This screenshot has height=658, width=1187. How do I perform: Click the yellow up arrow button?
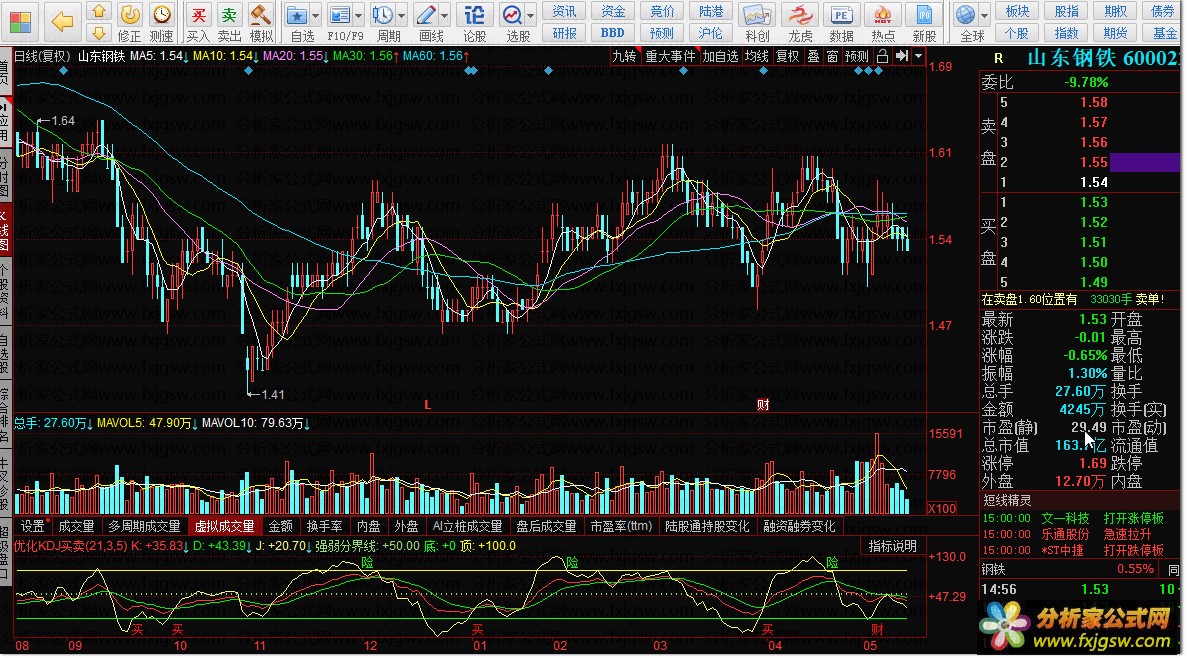(98, 11)
